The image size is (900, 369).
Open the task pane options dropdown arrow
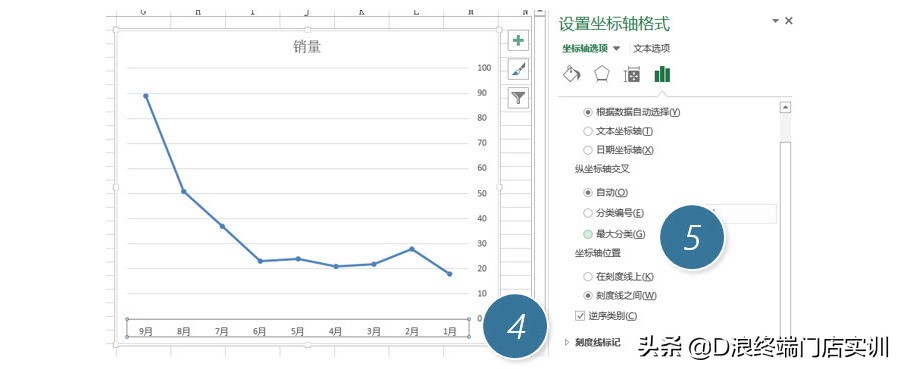tap(775, 21)
